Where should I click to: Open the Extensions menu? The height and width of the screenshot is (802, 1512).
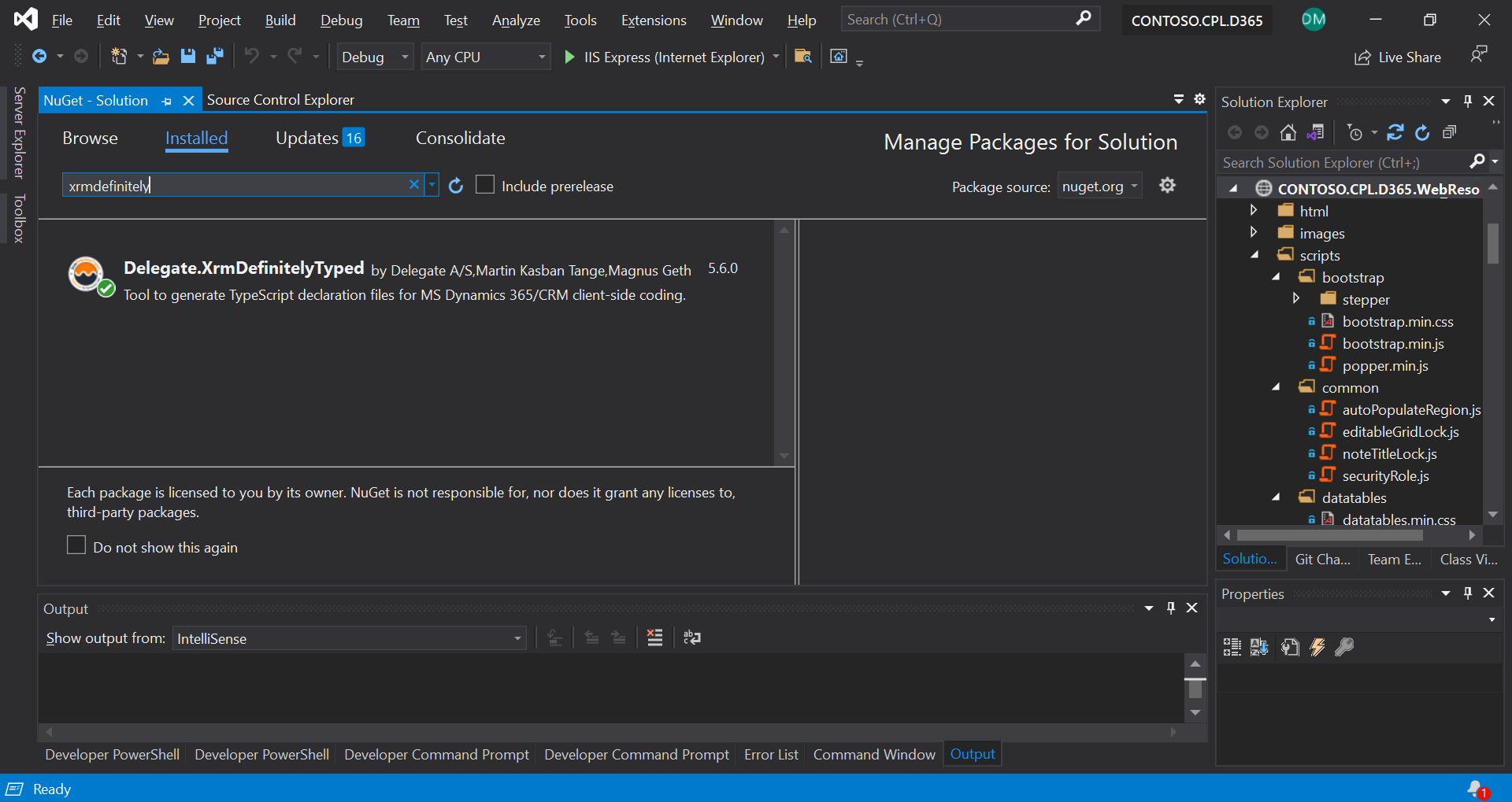(x=653, y=20)
